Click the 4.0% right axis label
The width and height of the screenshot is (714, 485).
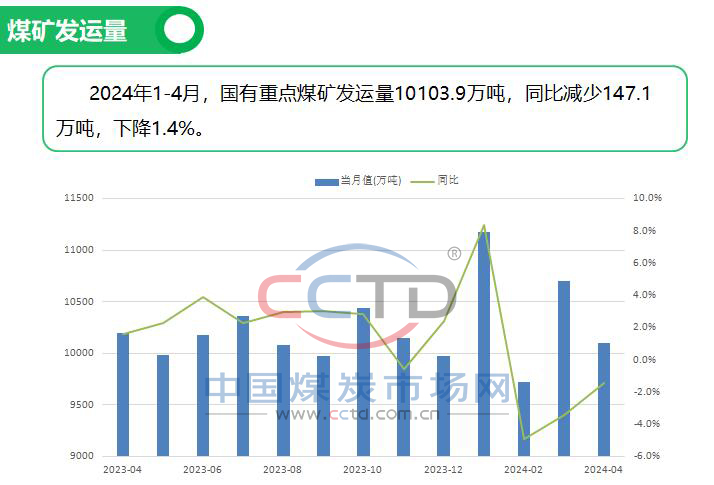[x=644, y=295]
